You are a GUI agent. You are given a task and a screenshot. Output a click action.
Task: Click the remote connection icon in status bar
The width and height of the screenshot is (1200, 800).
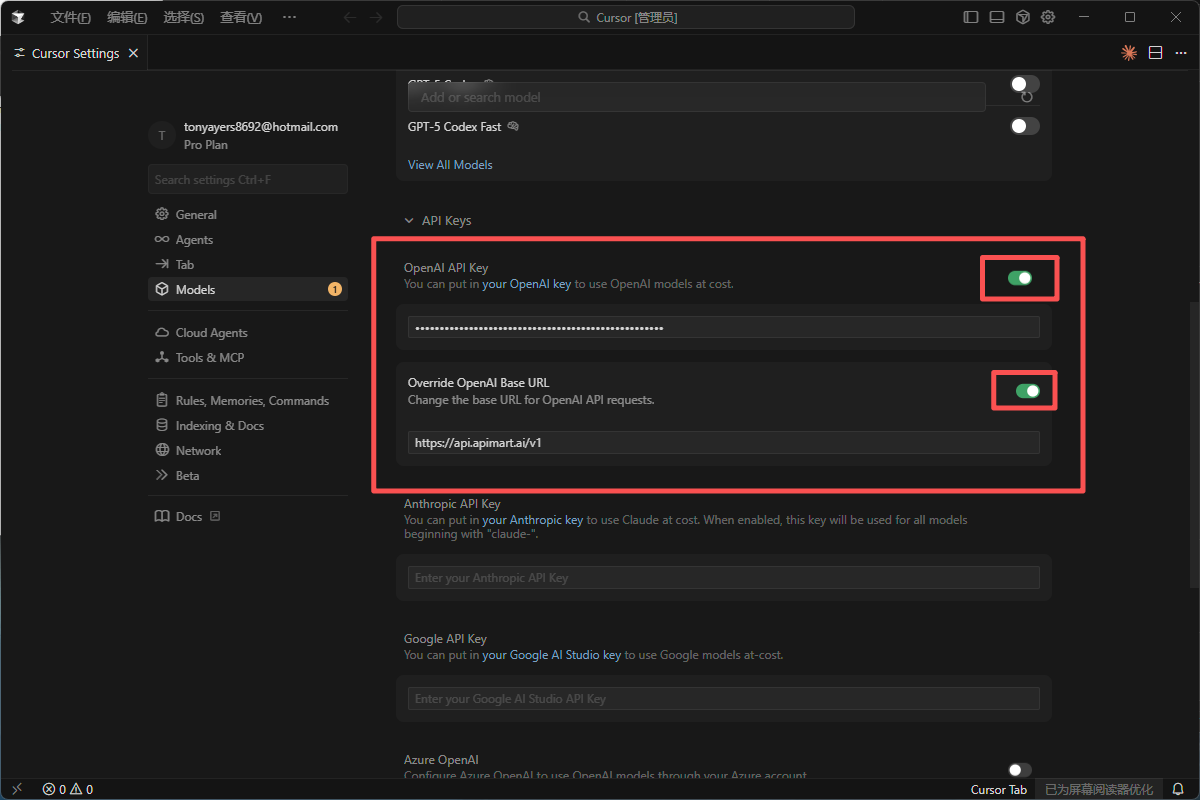click(x=17, y=789)
